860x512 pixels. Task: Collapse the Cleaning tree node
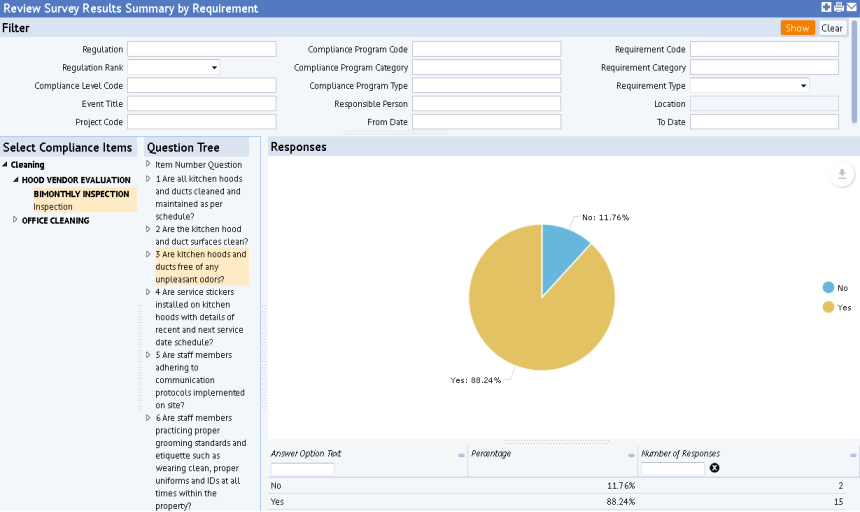click(x=5, y=164)
